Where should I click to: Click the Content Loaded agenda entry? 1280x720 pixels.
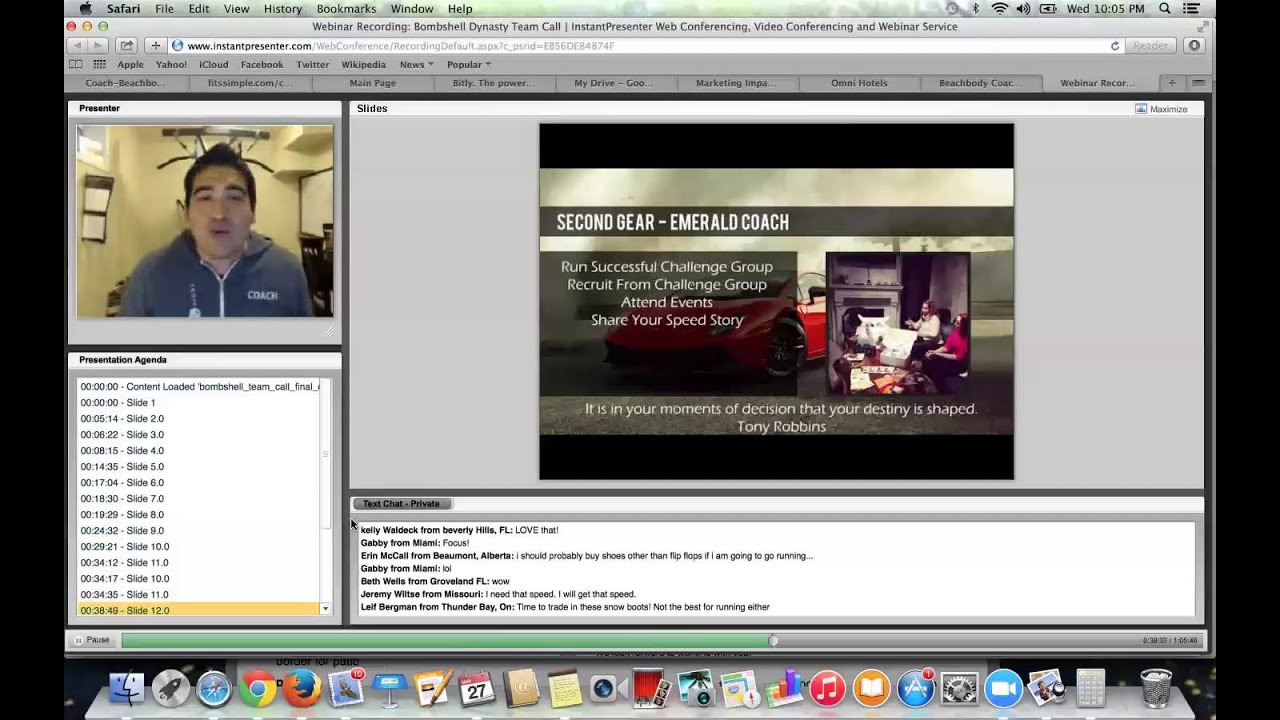[199, 387]
